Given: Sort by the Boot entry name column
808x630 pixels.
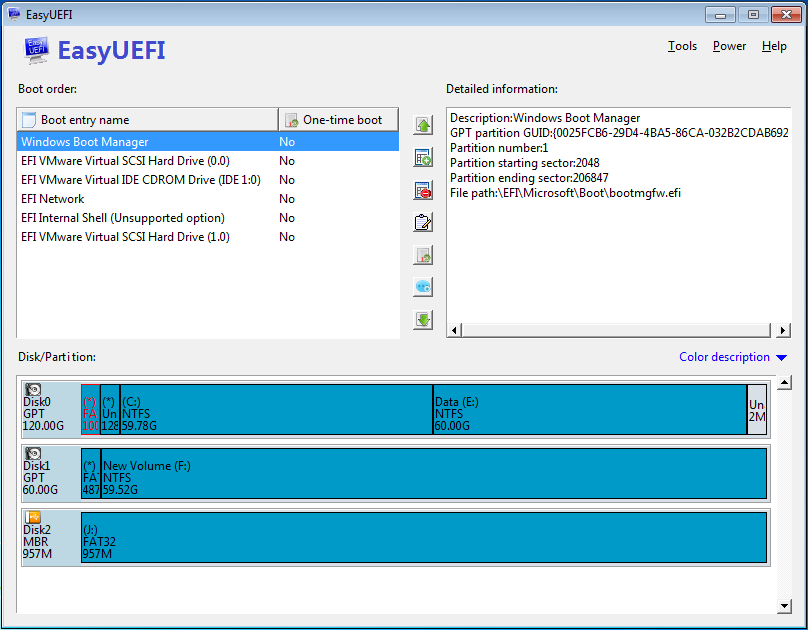Looking at the screenshot, I should 147,119.
